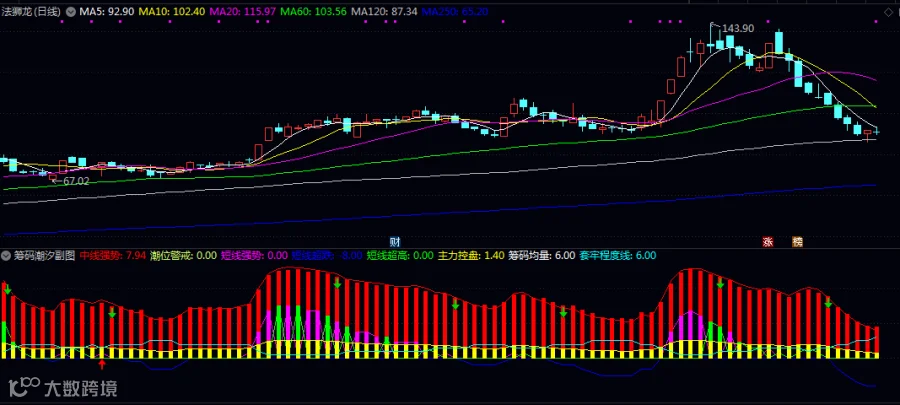Click the blue MA250 value label
Image resolution: width=900 pixels, height=405 pixels.
[x=454, y=11]
